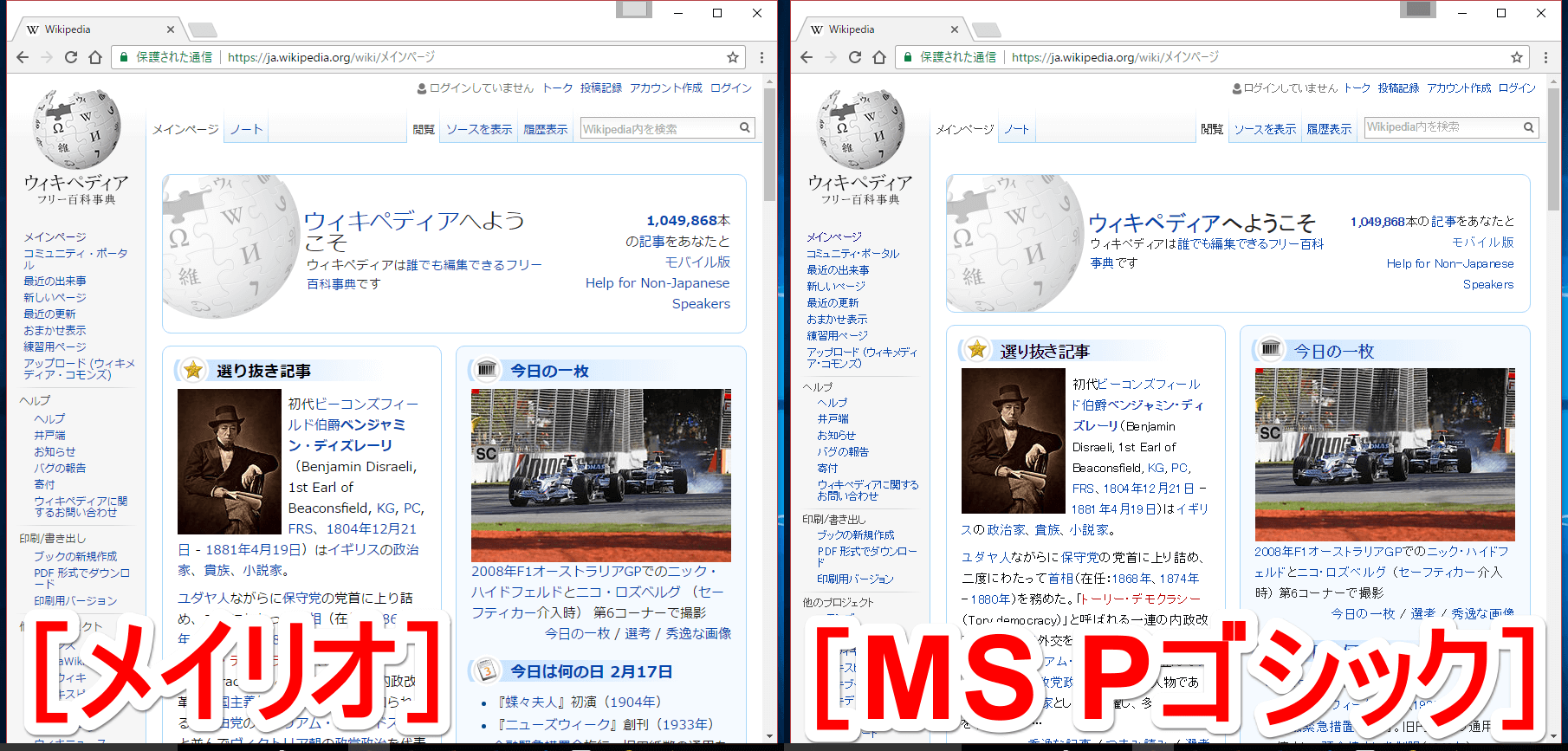
Task: Click search magnifier icon in left Wikipedia page
Action: coord(744,128)
